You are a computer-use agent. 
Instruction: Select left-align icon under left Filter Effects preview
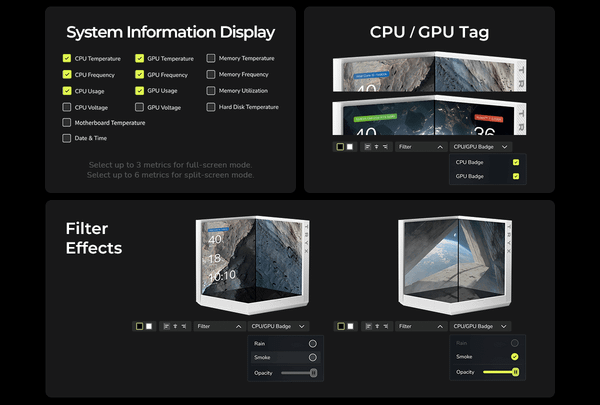(166, 326)
